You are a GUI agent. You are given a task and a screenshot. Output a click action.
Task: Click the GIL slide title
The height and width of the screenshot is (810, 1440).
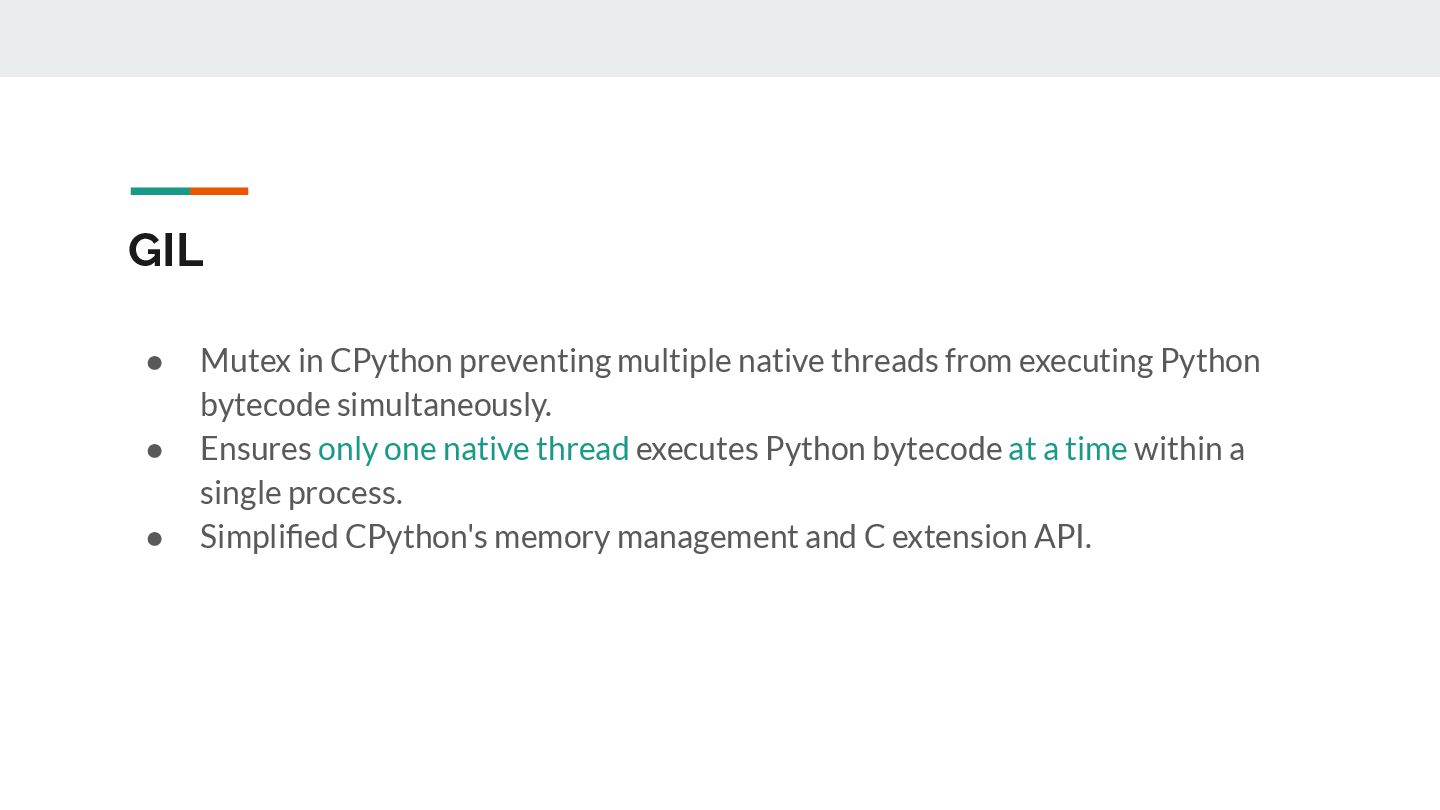coord(166,250)
